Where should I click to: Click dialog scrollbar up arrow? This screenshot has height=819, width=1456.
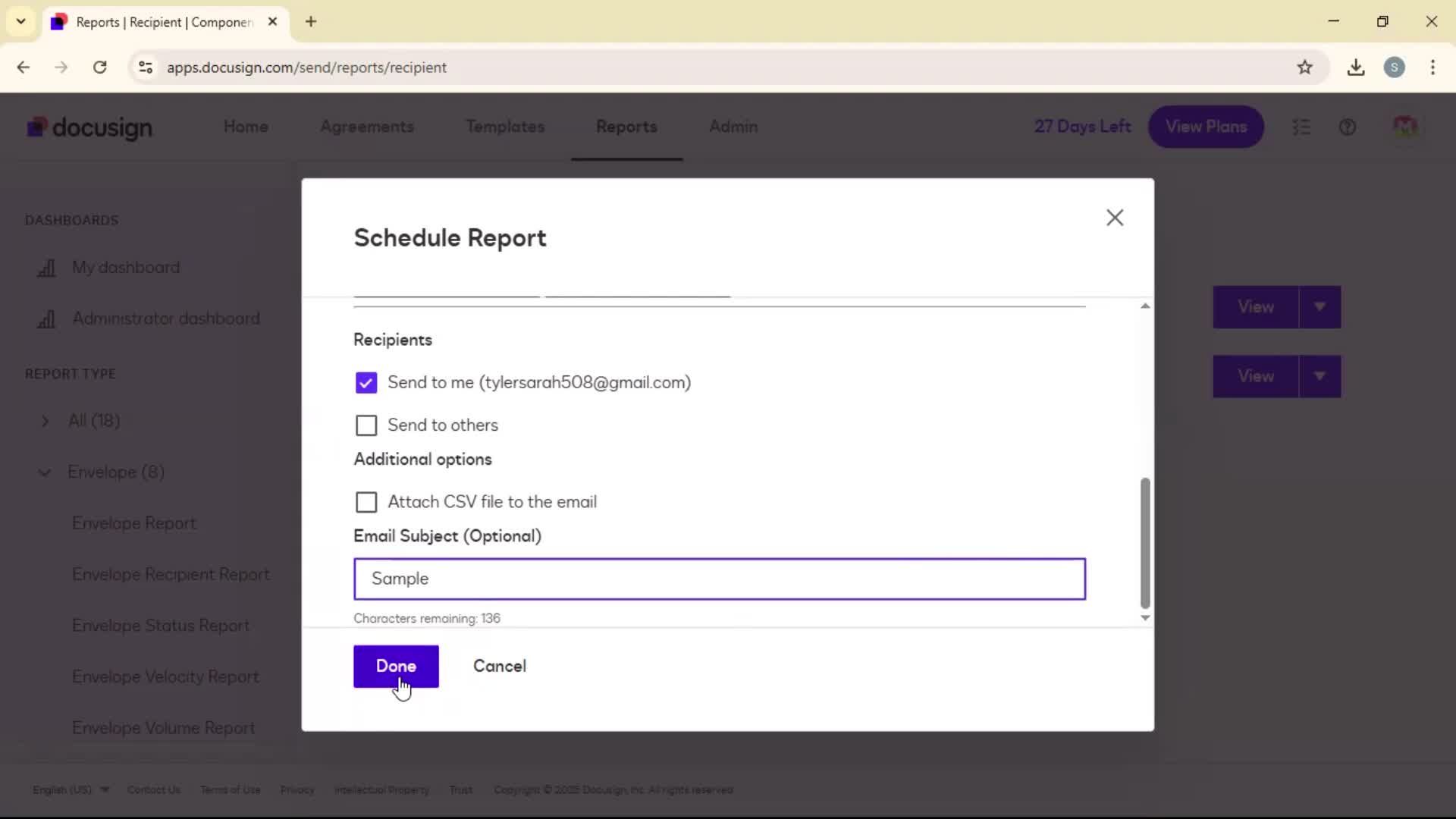pos(1145,306)
